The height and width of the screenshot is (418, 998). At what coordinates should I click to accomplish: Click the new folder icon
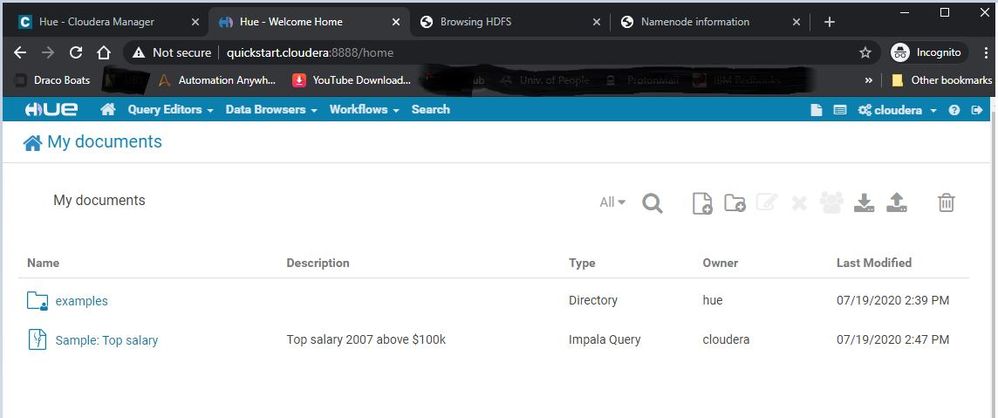pyautogui.click(x=734, y=203)
